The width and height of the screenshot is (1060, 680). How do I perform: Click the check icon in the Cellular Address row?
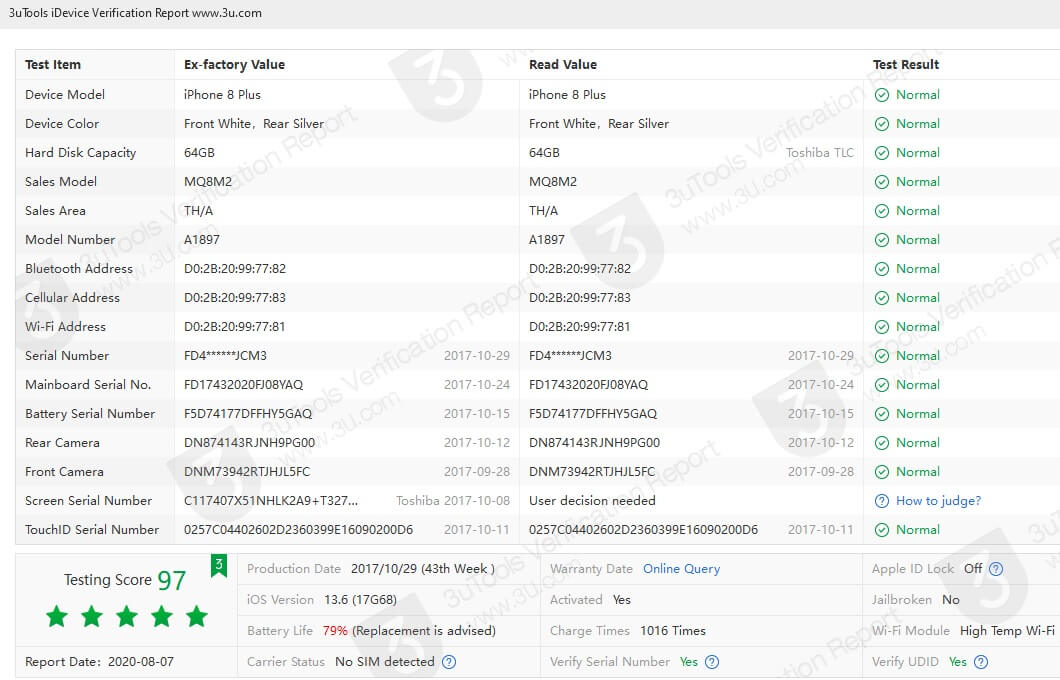(882, 298)
